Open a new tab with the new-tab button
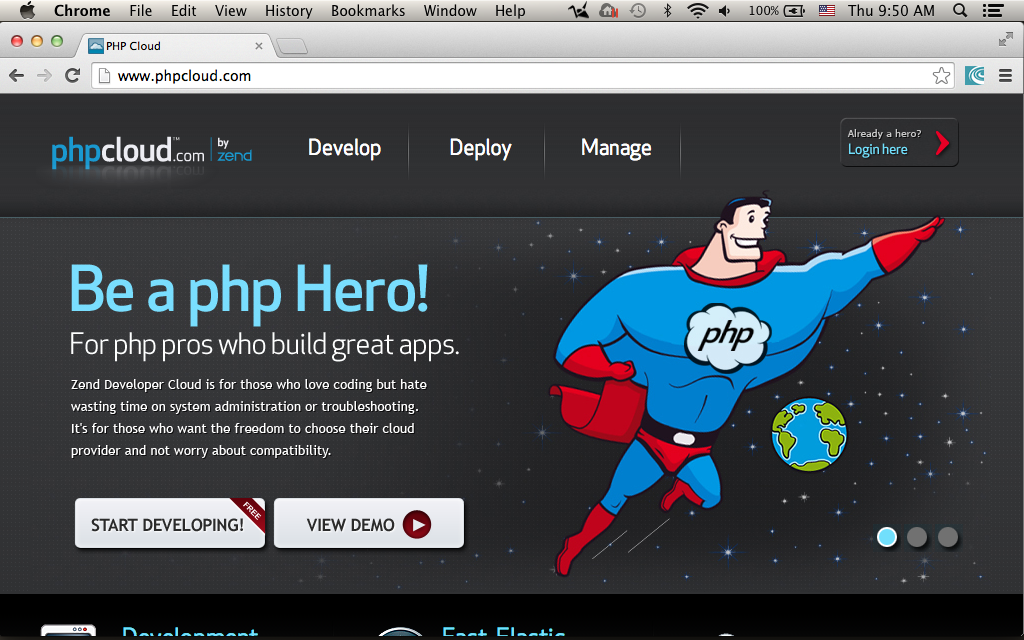The width and height of the screenshot is (1024, 640). 292,46
